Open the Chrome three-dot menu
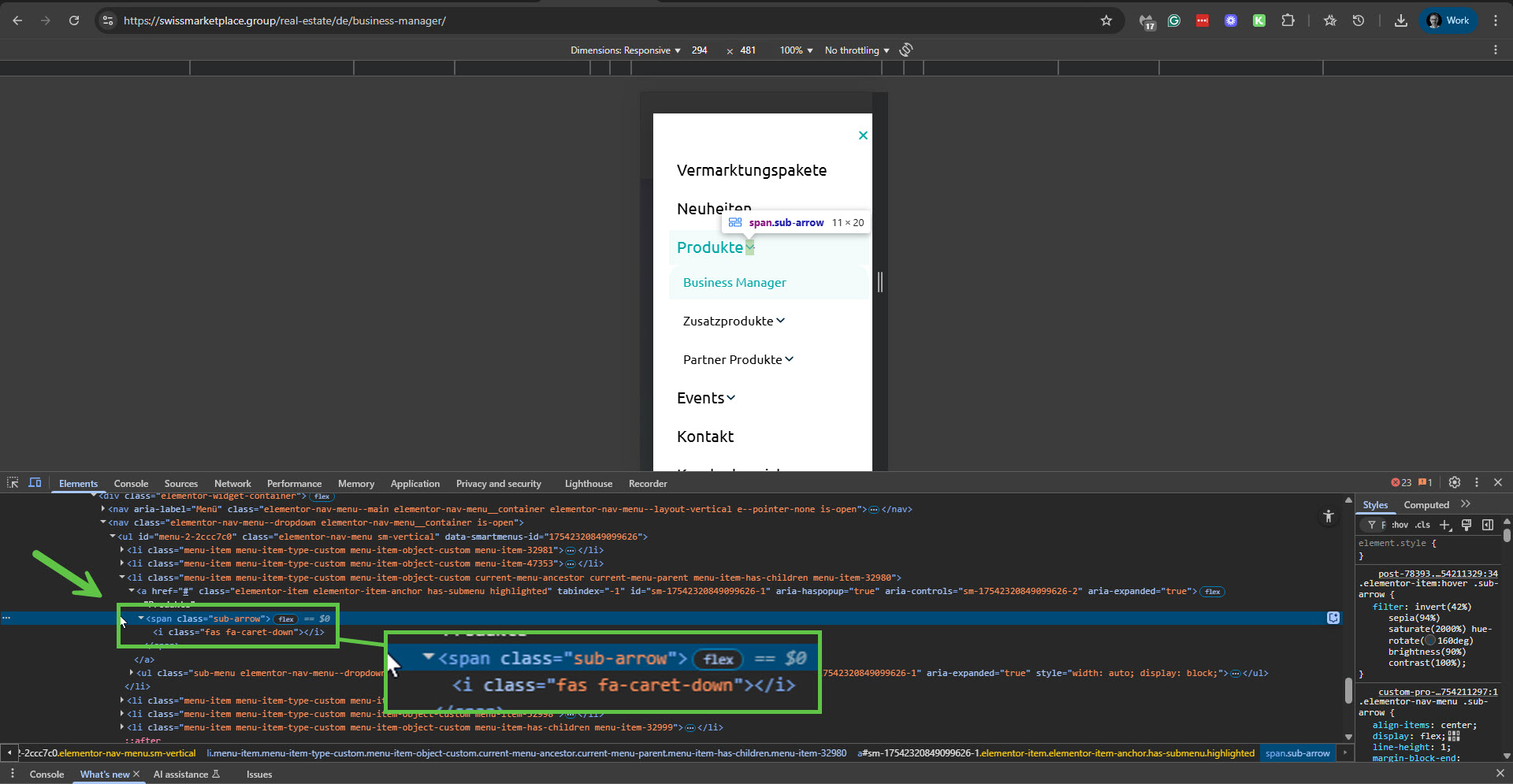The image size is (1513, 784). (1496, 20)
